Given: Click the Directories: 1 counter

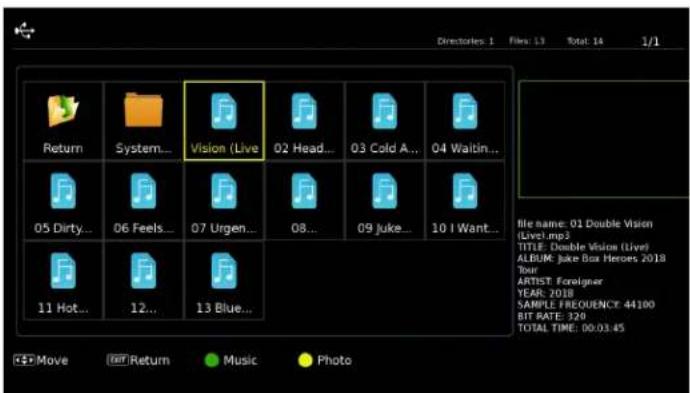Looking at the screenshot, I should 465,41.
